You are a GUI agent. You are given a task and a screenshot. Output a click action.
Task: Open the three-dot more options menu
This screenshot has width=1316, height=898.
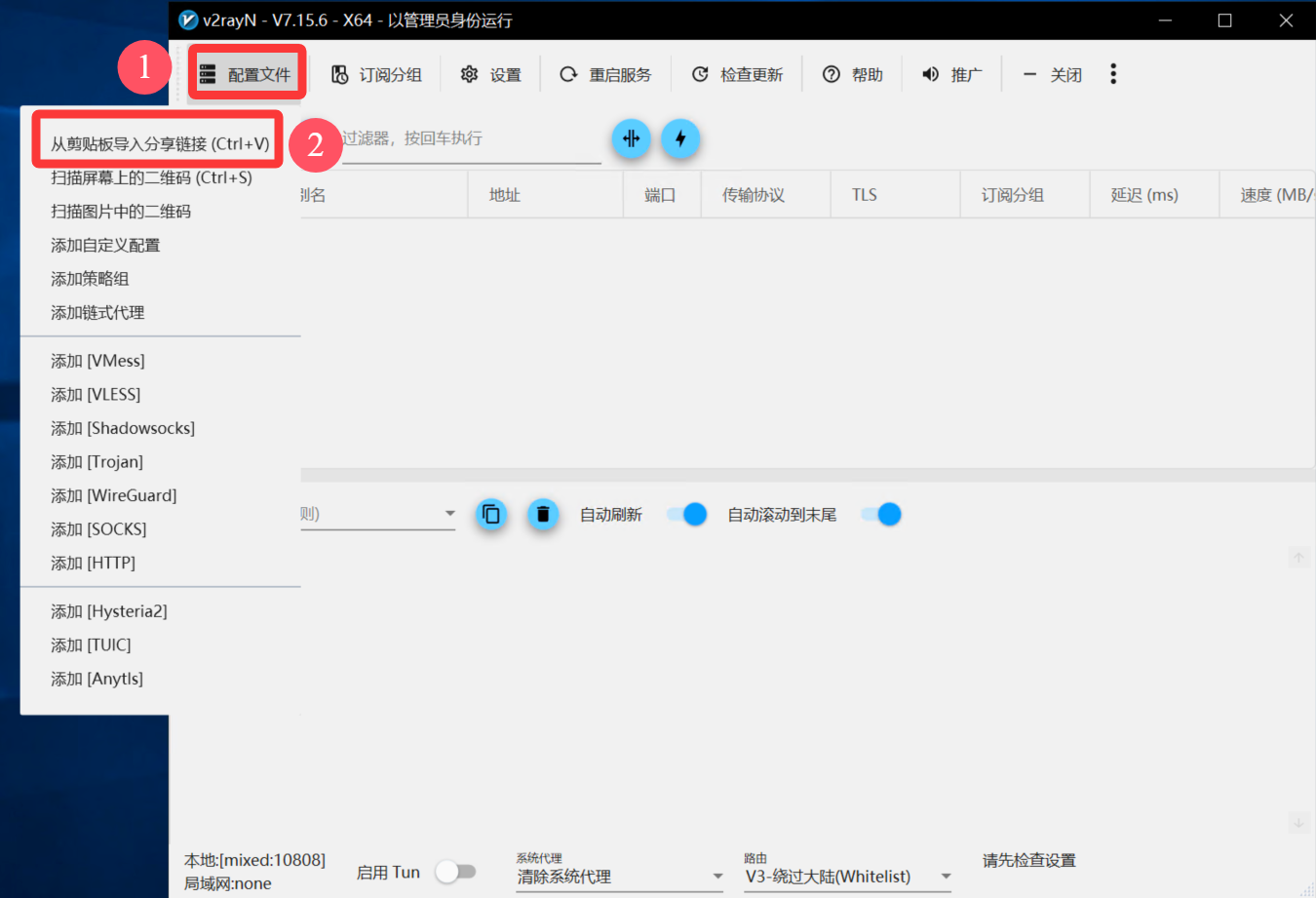click(1113, 74)
